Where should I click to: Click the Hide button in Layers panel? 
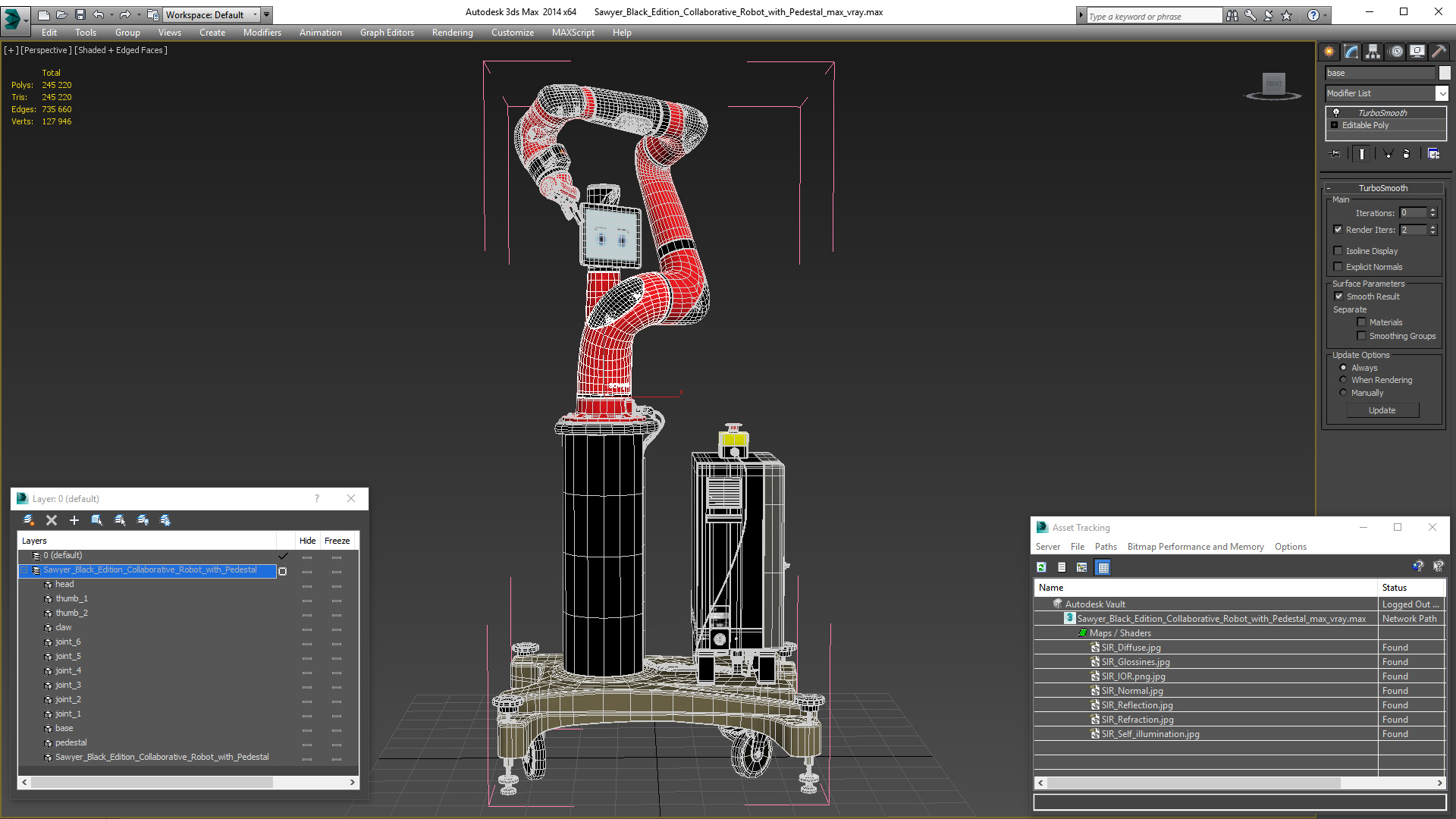click(308, 540)
